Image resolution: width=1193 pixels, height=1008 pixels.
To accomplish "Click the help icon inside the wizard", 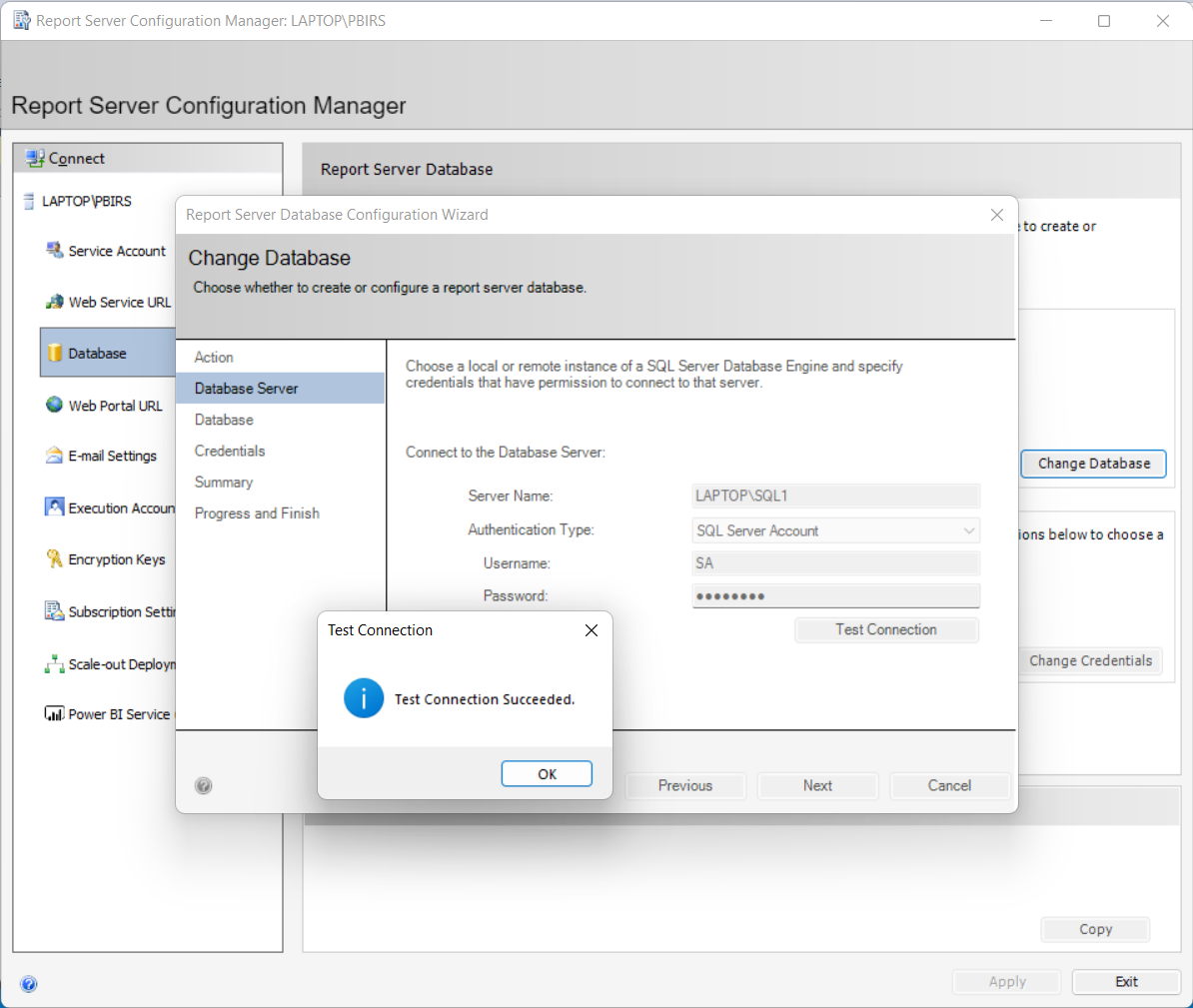I will pyautogui.click(x=204, y=785).
